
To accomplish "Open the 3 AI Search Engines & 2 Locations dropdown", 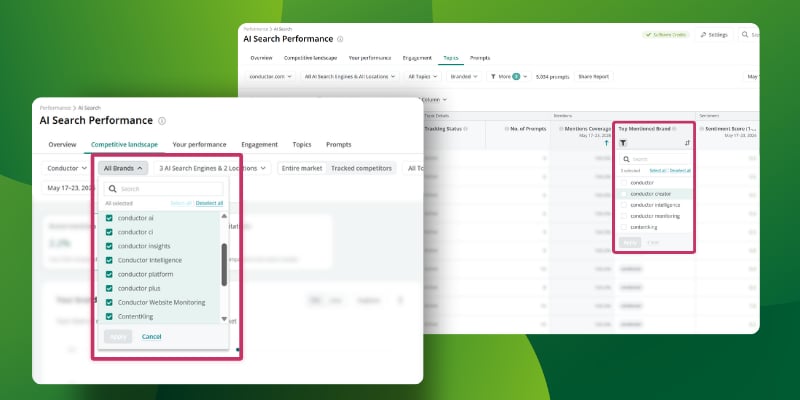I will (212, 168).
